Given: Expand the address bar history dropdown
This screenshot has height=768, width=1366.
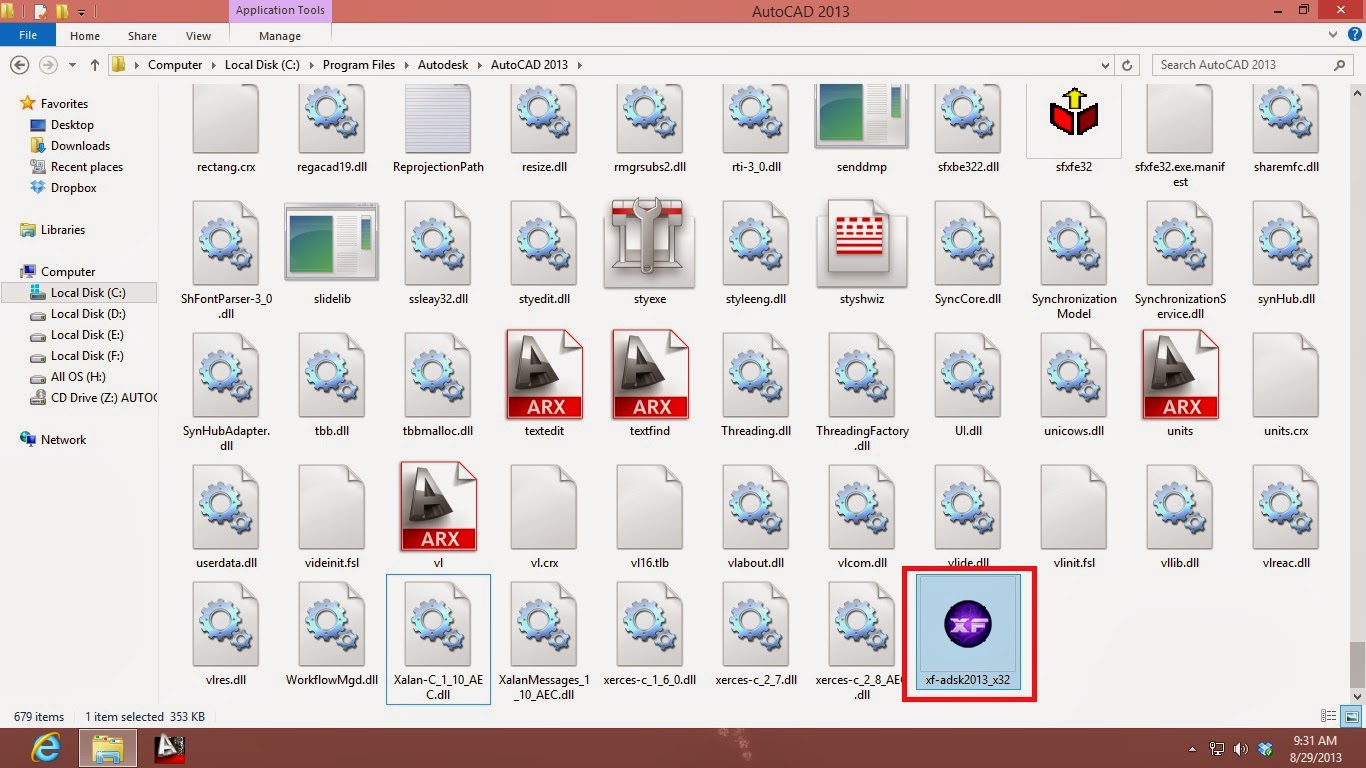Looking at the screenshot, I should 1105,65.
